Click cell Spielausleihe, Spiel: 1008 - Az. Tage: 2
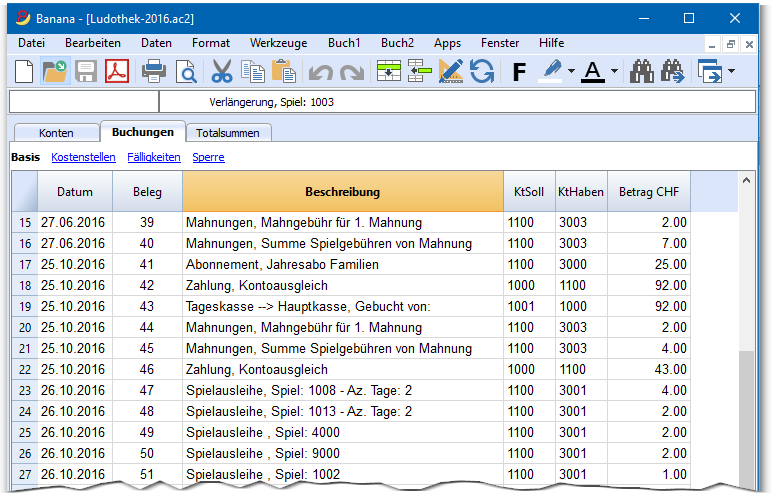The height and width of the screenshot is (502, 771). point(343,390)
